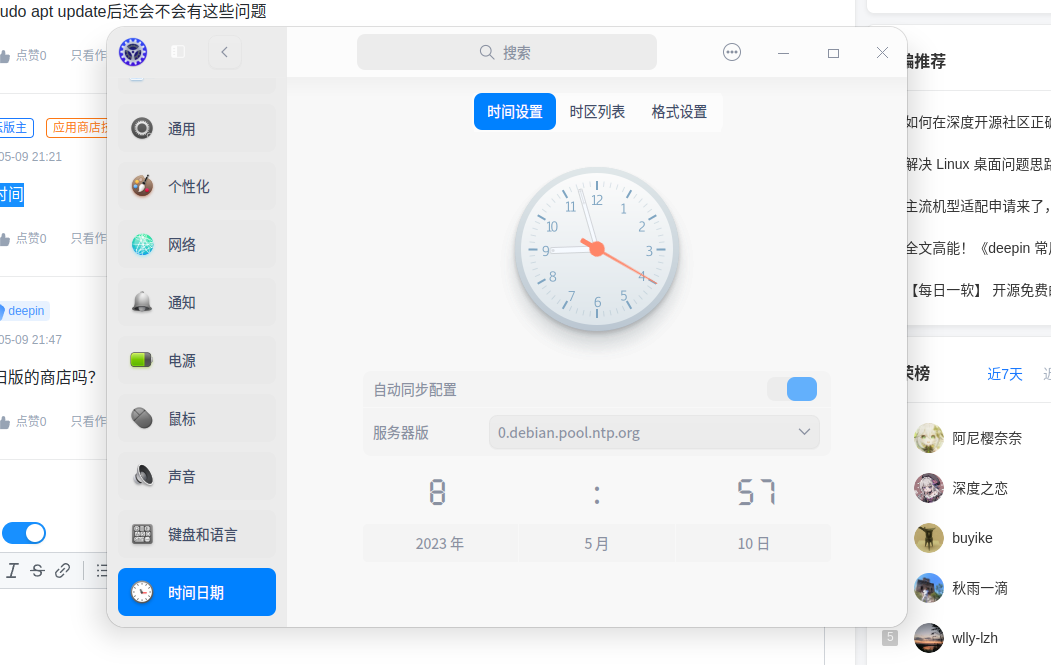Switch to 格式设置 tab

[x=680, y=111]
